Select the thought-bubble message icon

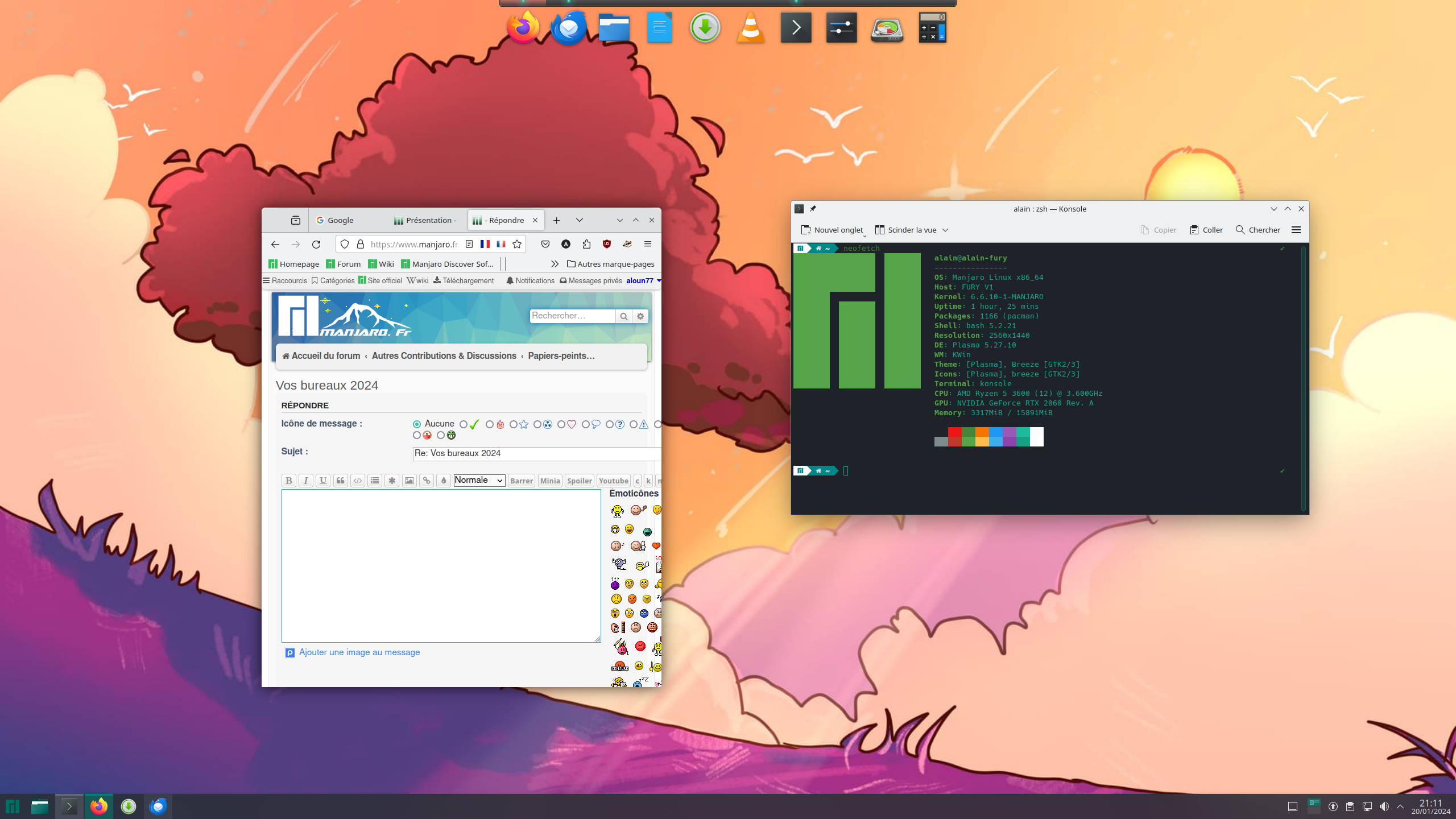tap(586, 424)
